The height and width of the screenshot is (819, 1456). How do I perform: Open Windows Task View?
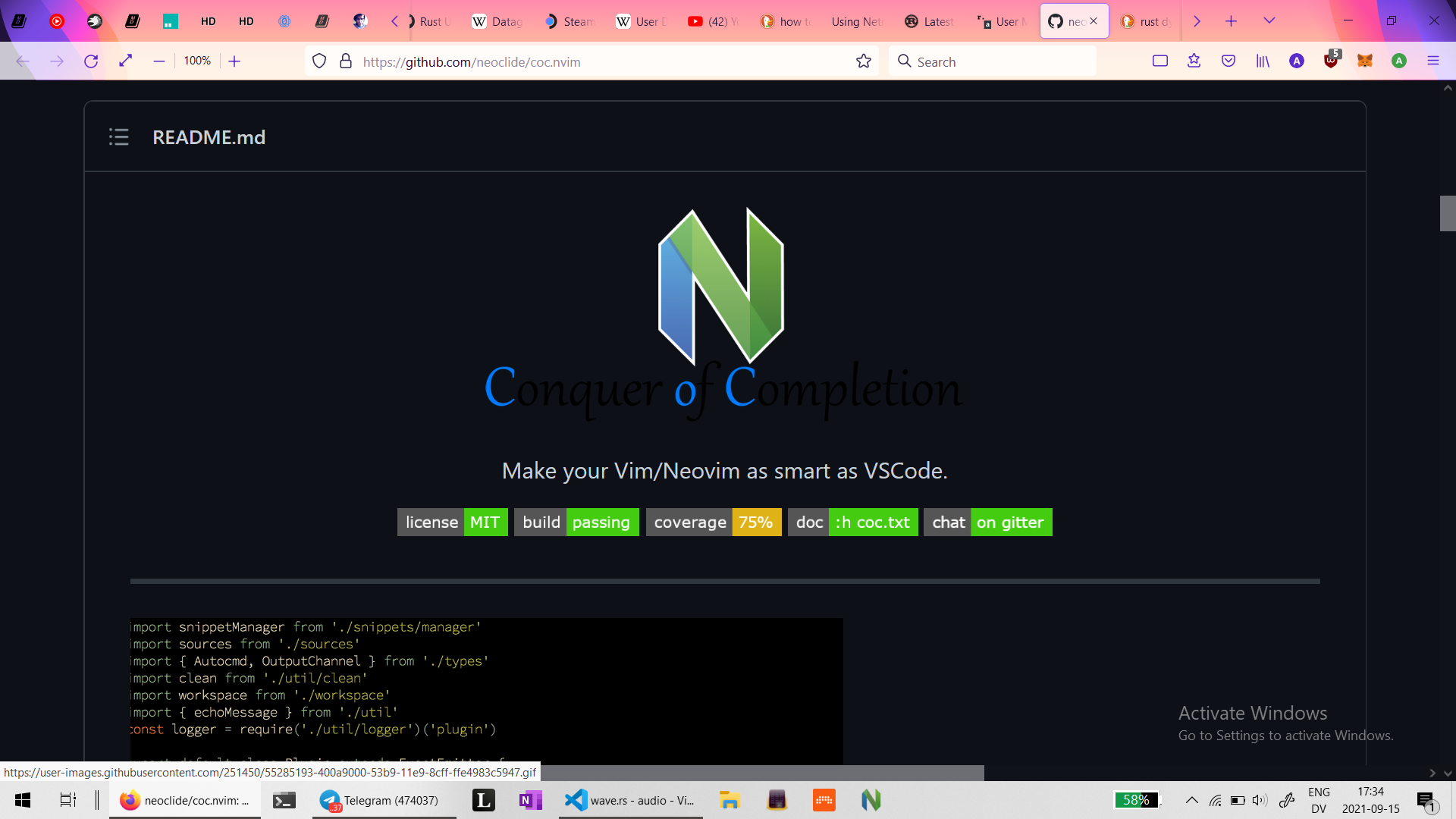click(x=68, y=800)
